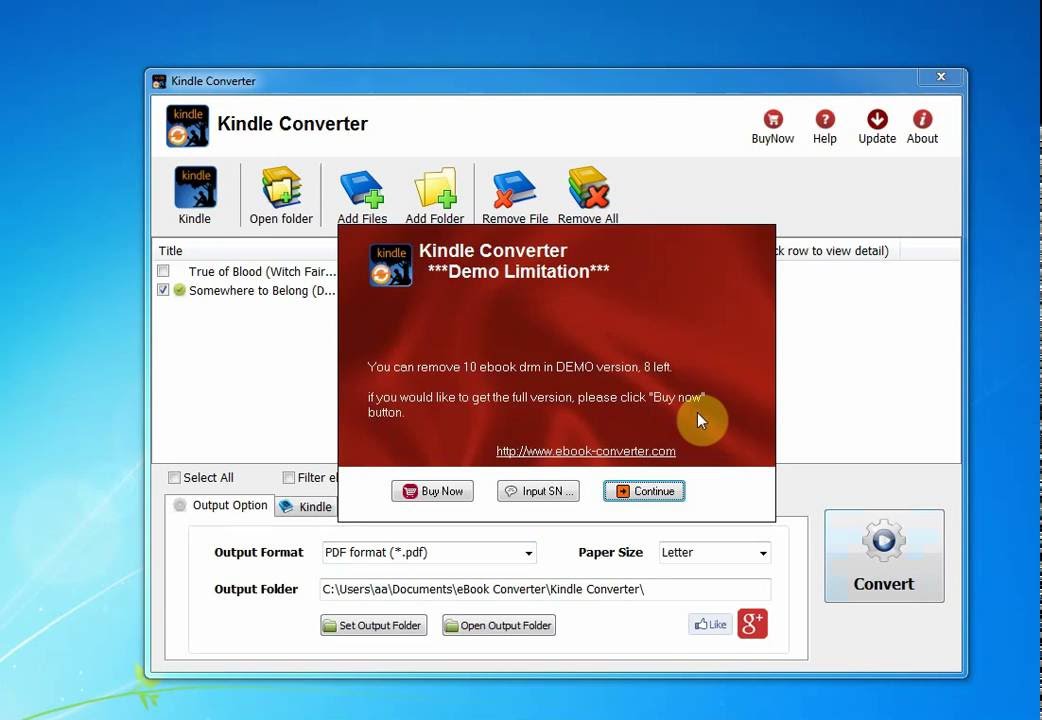Click the Remove All books icon

pos(589,187)
